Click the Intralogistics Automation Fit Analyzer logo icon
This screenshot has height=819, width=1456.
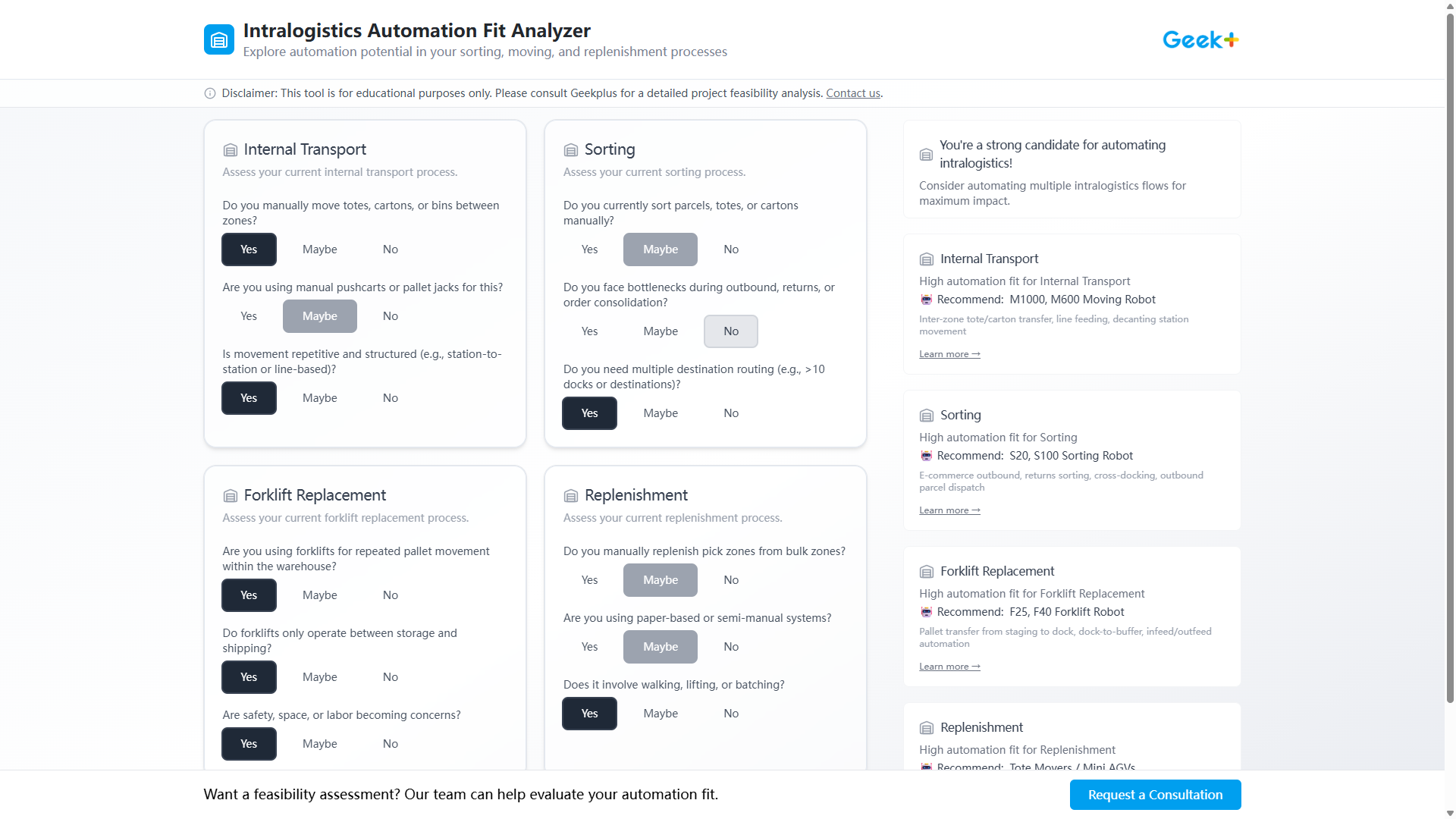[218, 39]
